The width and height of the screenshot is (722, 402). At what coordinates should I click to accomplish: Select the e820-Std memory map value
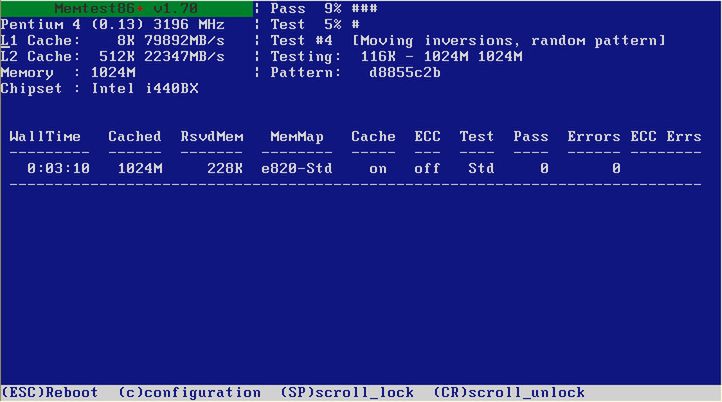pos(297,169)
